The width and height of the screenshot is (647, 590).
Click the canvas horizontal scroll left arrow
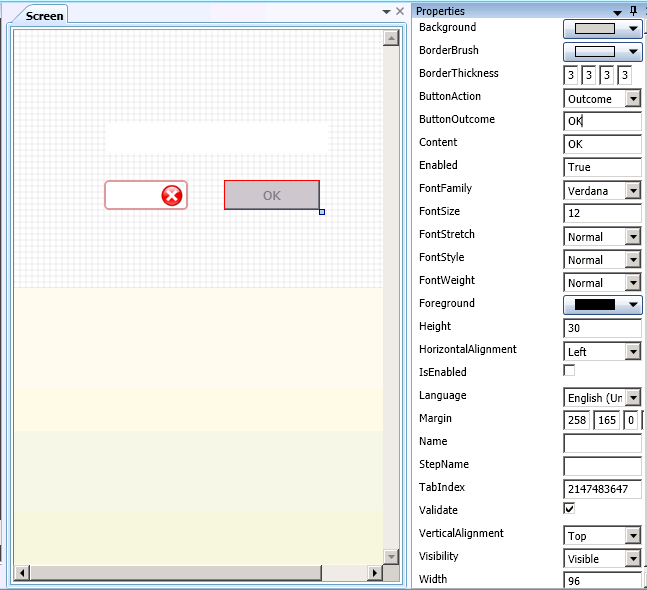[x=22, y=573]
